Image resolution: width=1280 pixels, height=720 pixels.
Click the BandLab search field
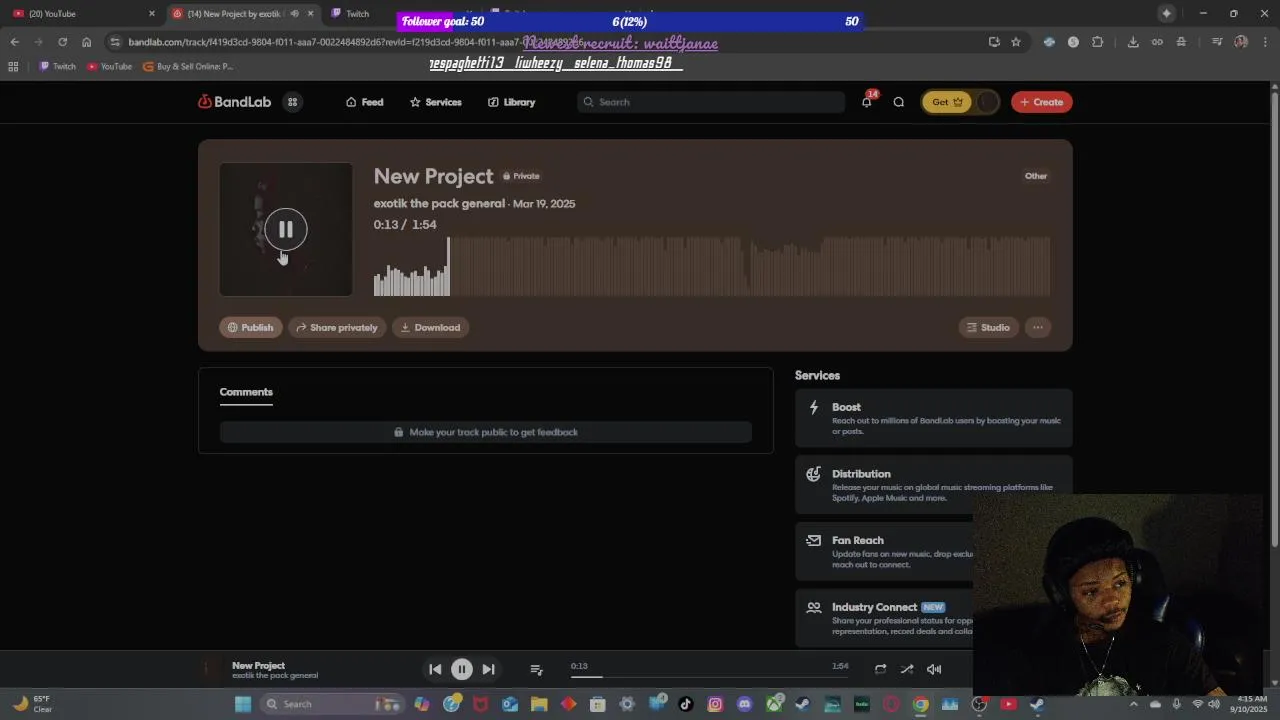[711, 102]
